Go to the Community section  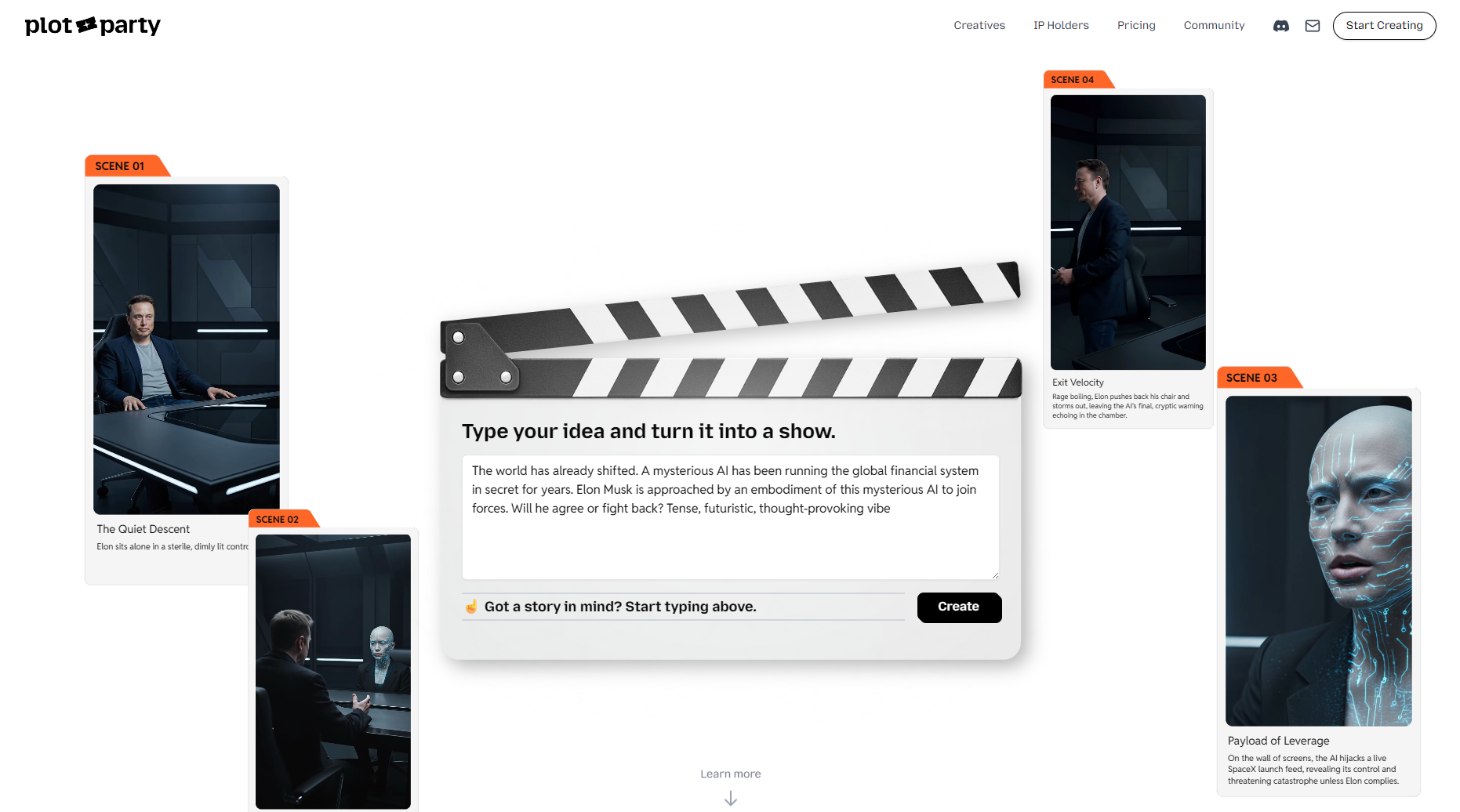[x=1214, y=25]
